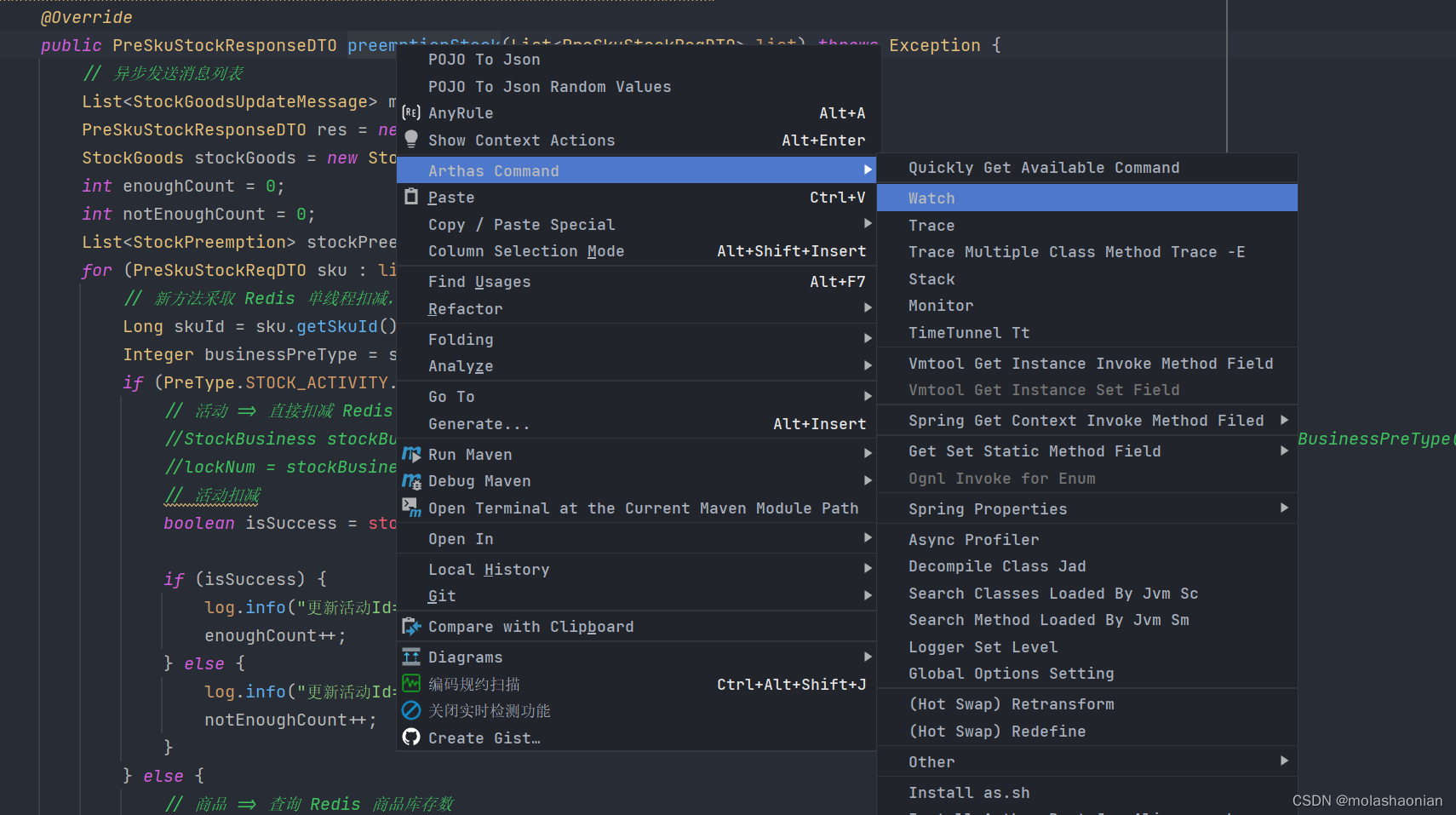
Task: Select Logger Set Level
Action: [x=1087, y=647]
